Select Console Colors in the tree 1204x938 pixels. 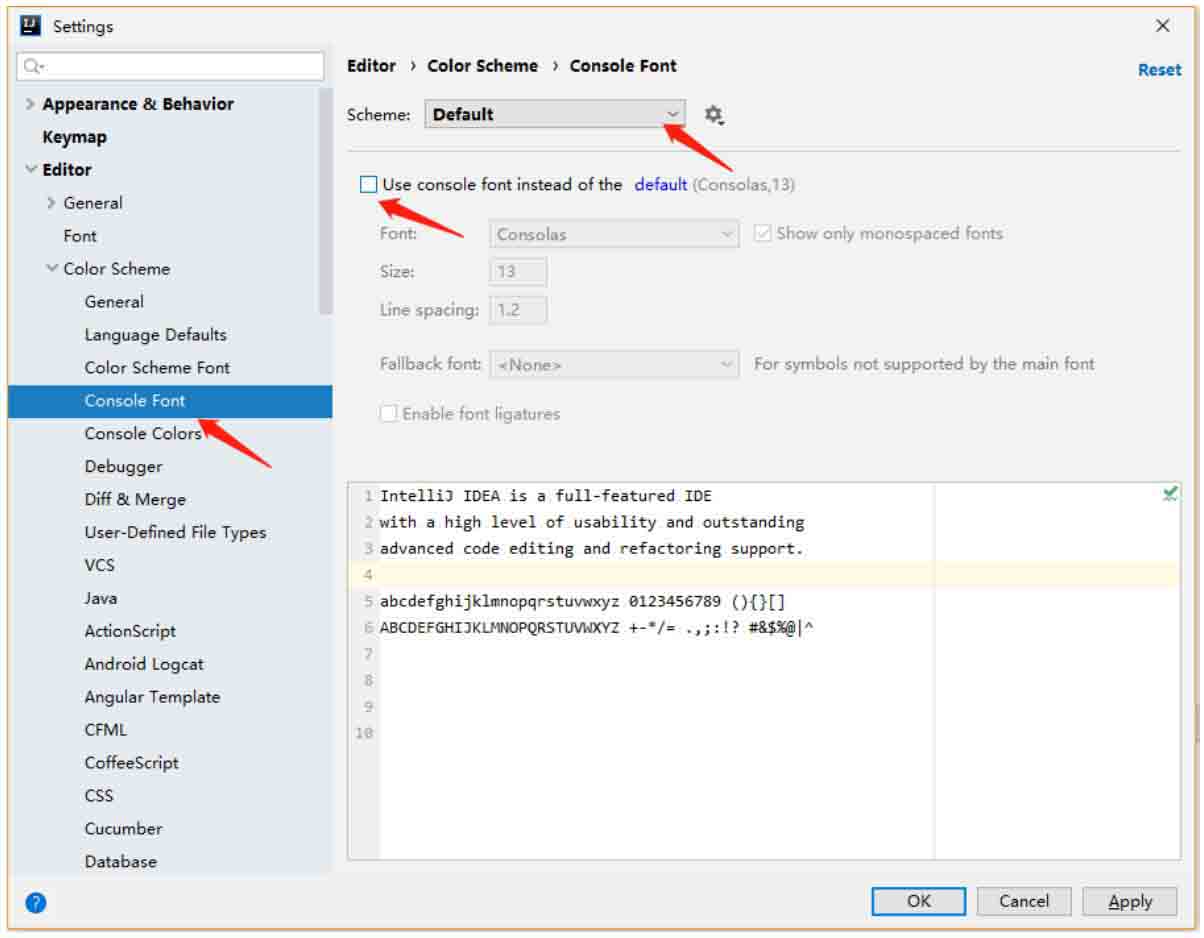point(142,433)
